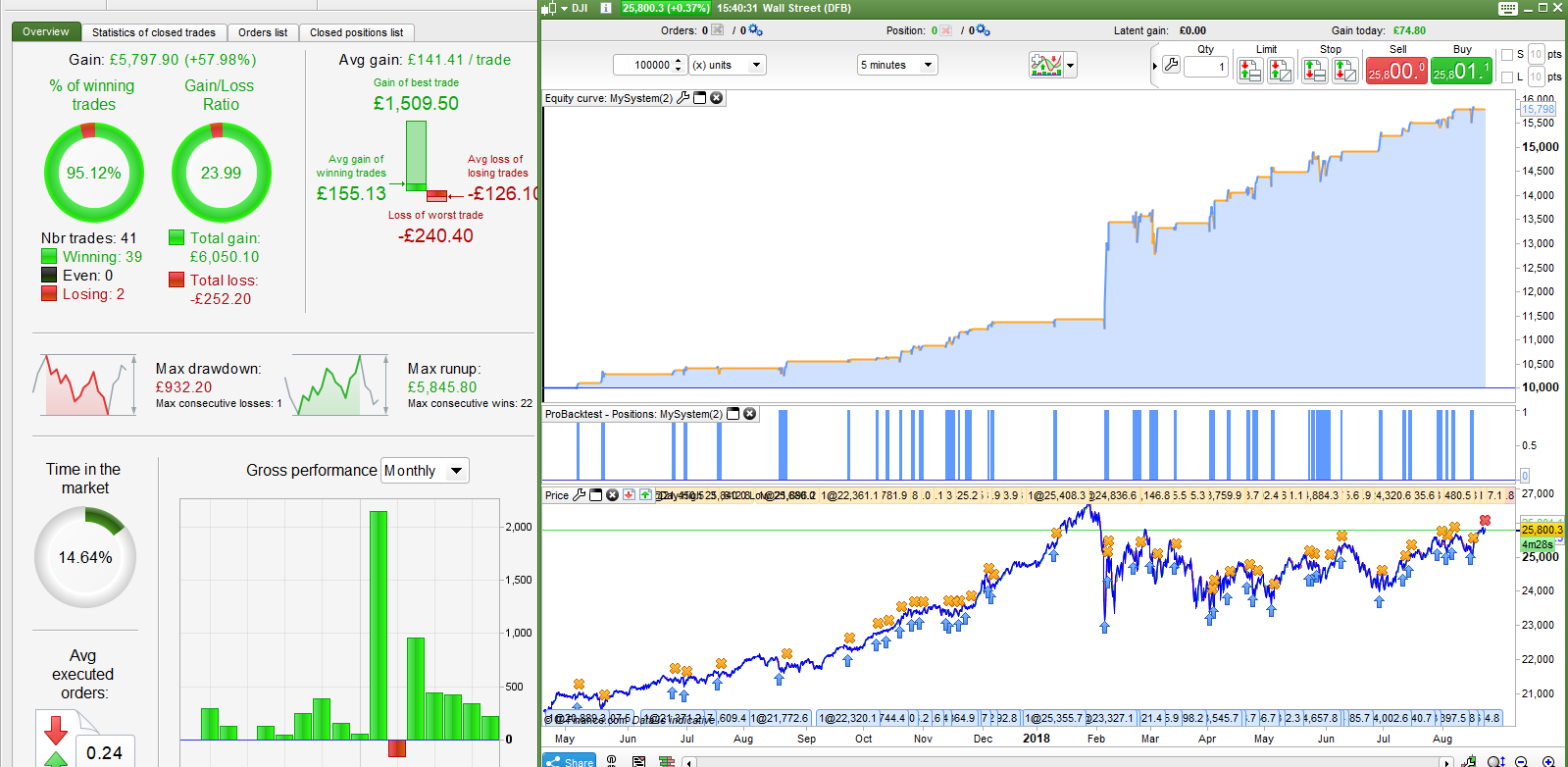Open the indicators chart icon in toolbar
This screenshot has width=1568, height=767.
click(x=1046, y=65)
